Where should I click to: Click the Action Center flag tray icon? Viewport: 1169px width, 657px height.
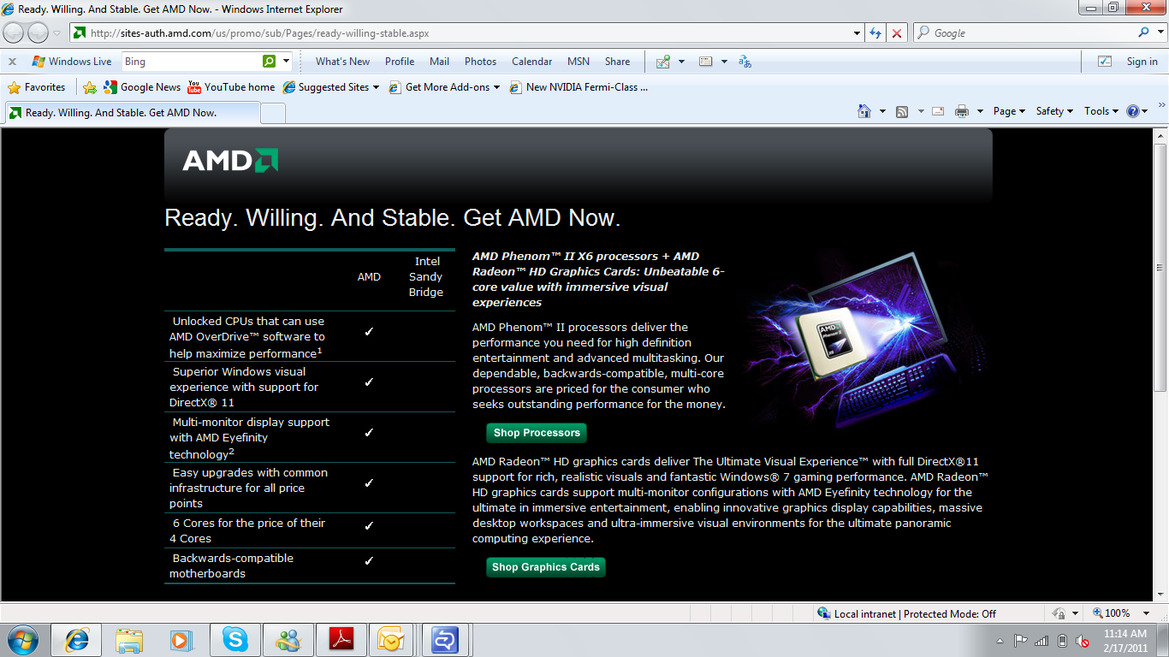point(1021,641)
